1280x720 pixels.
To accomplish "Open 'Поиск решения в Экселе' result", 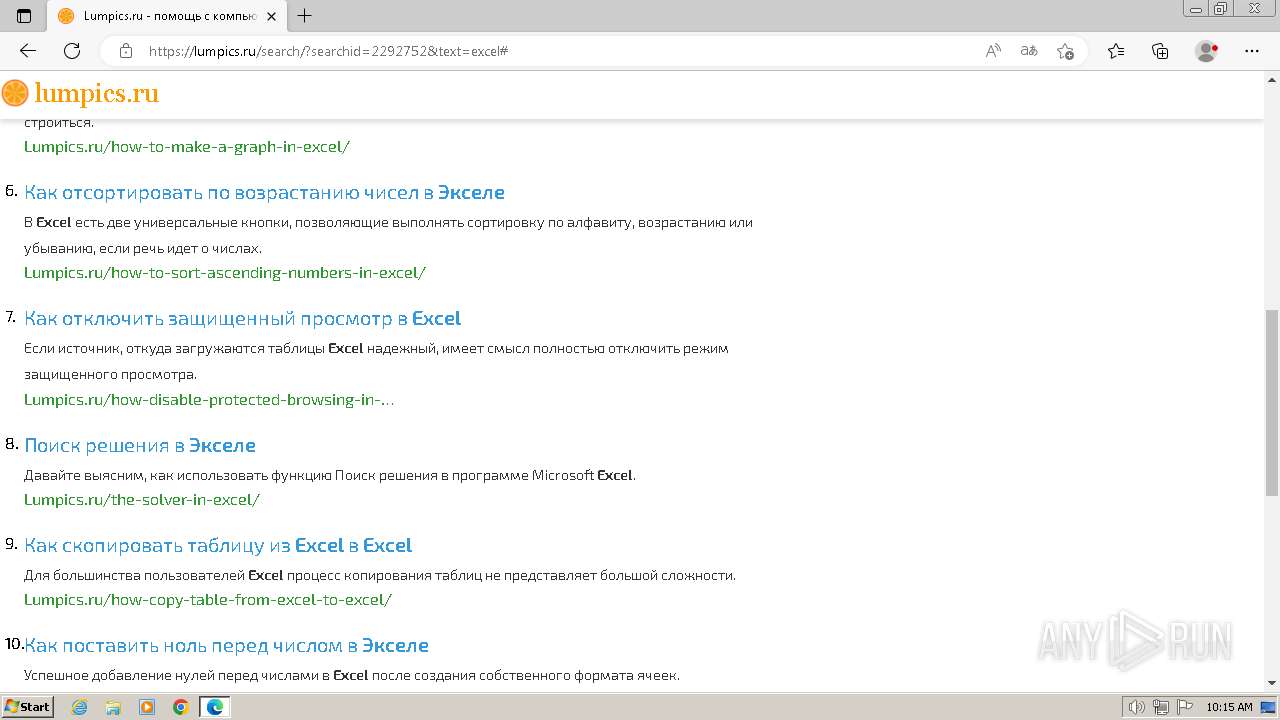I will pyautogui.click(x=140, y=445).
